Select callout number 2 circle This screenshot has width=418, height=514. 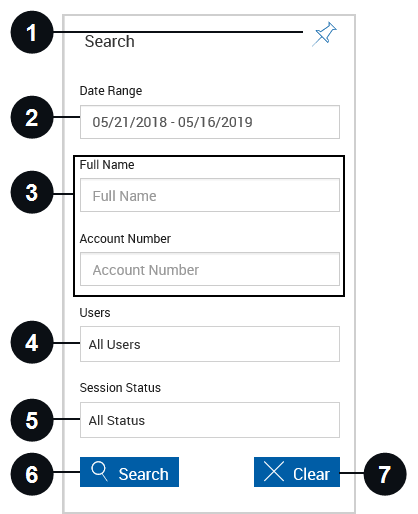(32, 117)
